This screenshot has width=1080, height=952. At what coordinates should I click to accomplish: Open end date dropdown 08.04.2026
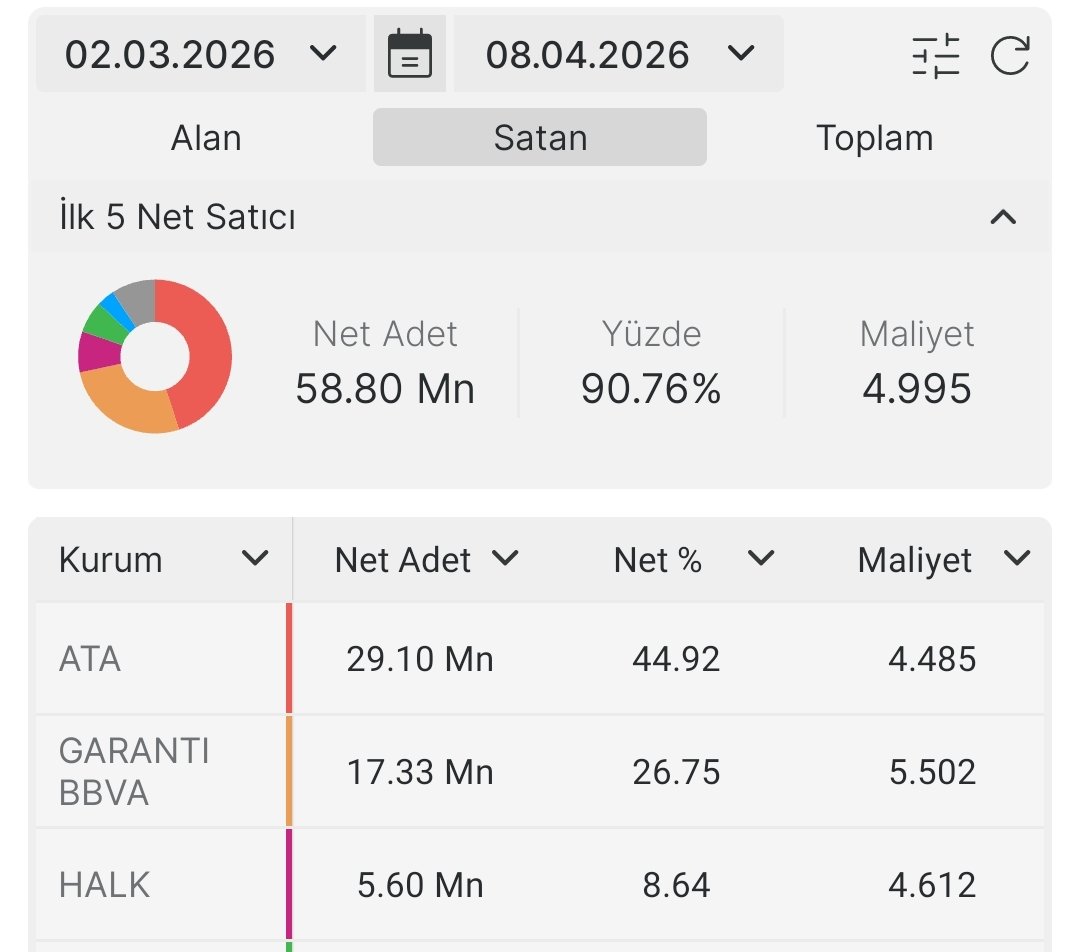(619, 54)
